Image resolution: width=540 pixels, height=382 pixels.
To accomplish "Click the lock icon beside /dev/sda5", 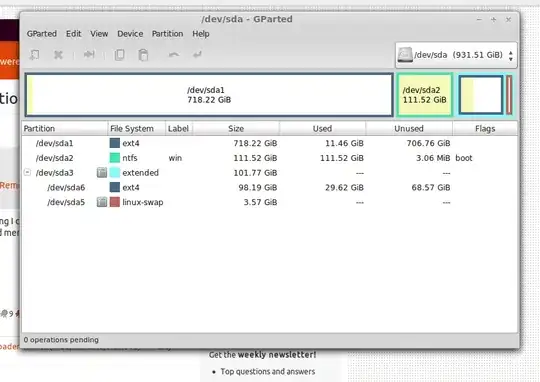I will click(x=102, y=202).
